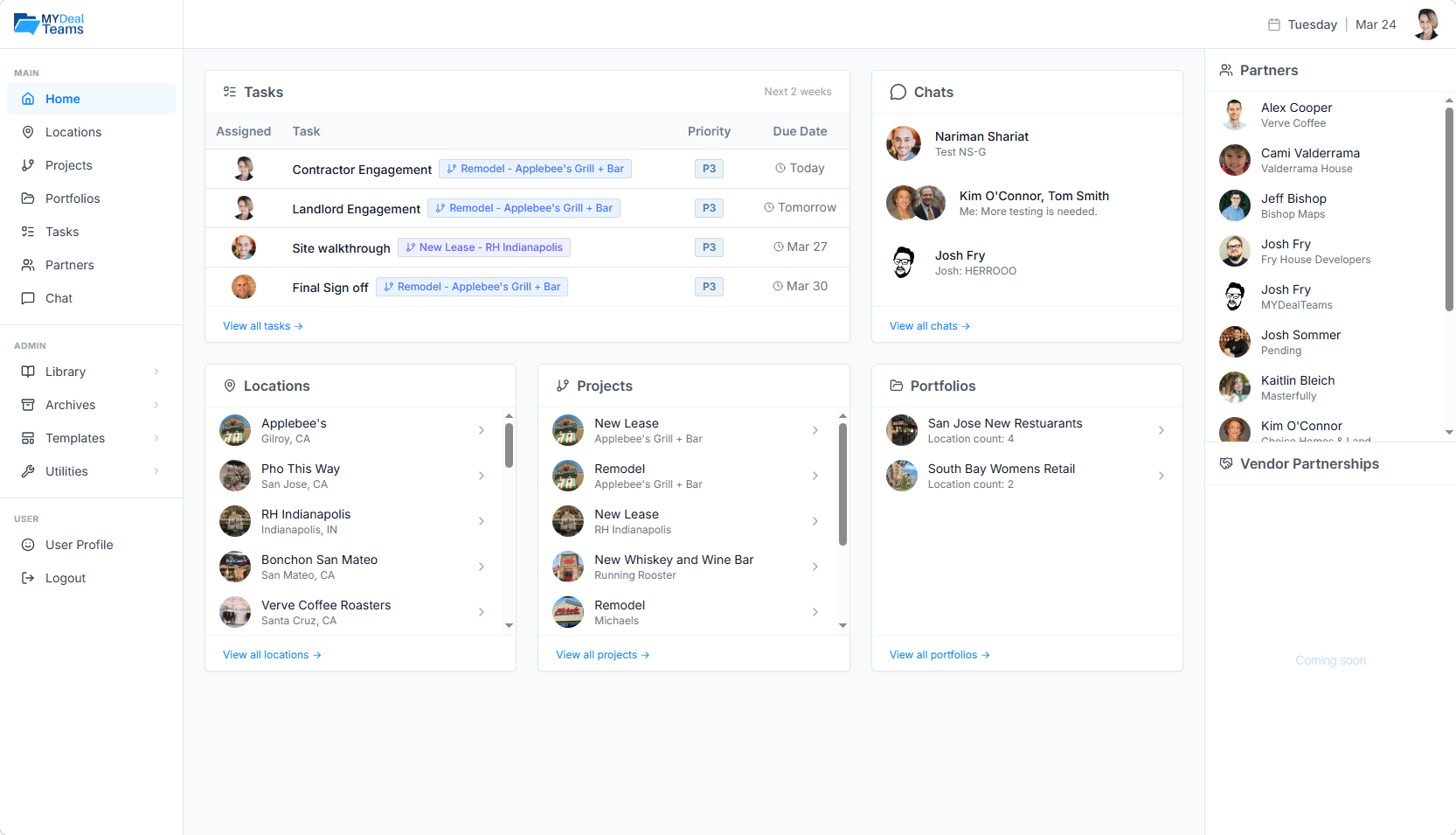Expand the Utilities sidebar item

(29, 471)
